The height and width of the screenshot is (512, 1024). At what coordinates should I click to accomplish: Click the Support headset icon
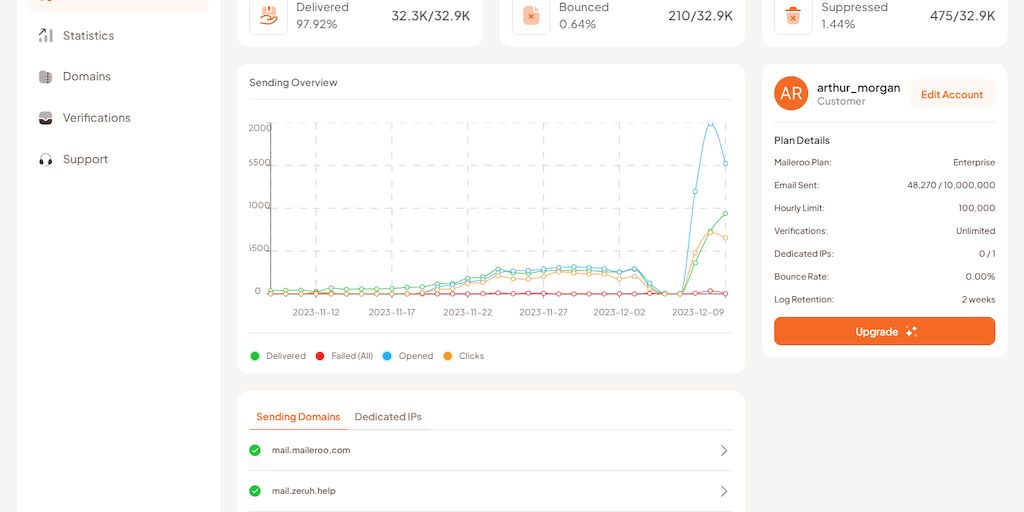point(45,159)
